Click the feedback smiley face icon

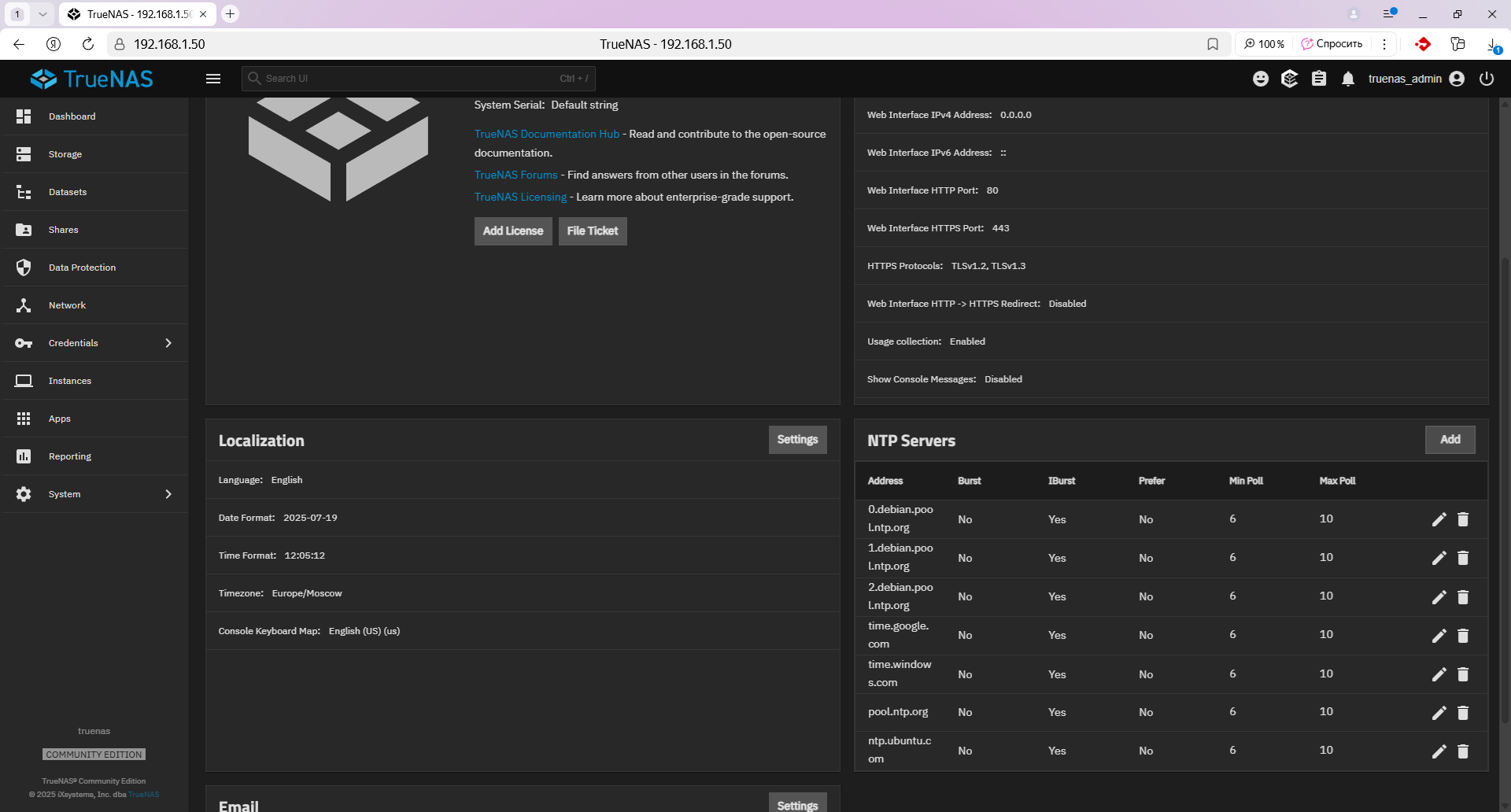[1261, 79]
